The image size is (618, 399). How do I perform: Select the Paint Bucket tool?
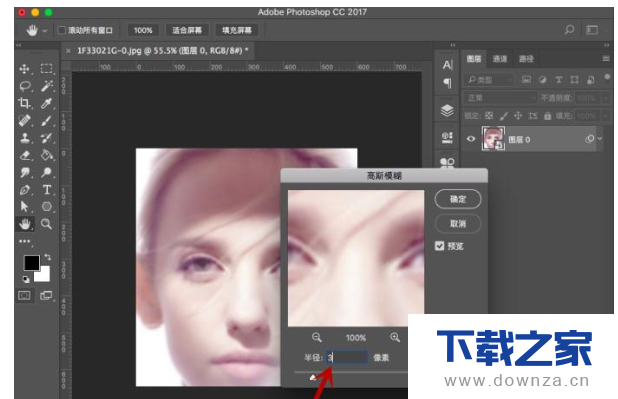(47, 155)
